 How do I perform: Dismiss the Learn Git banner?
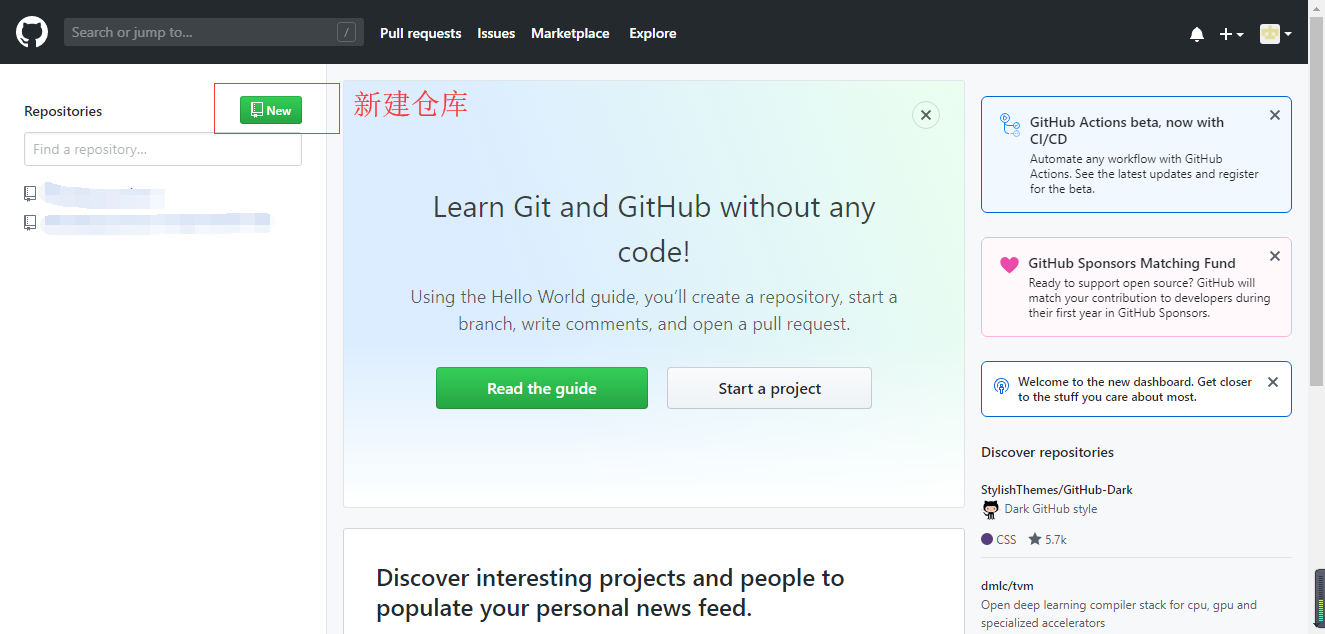pos(926,115)
